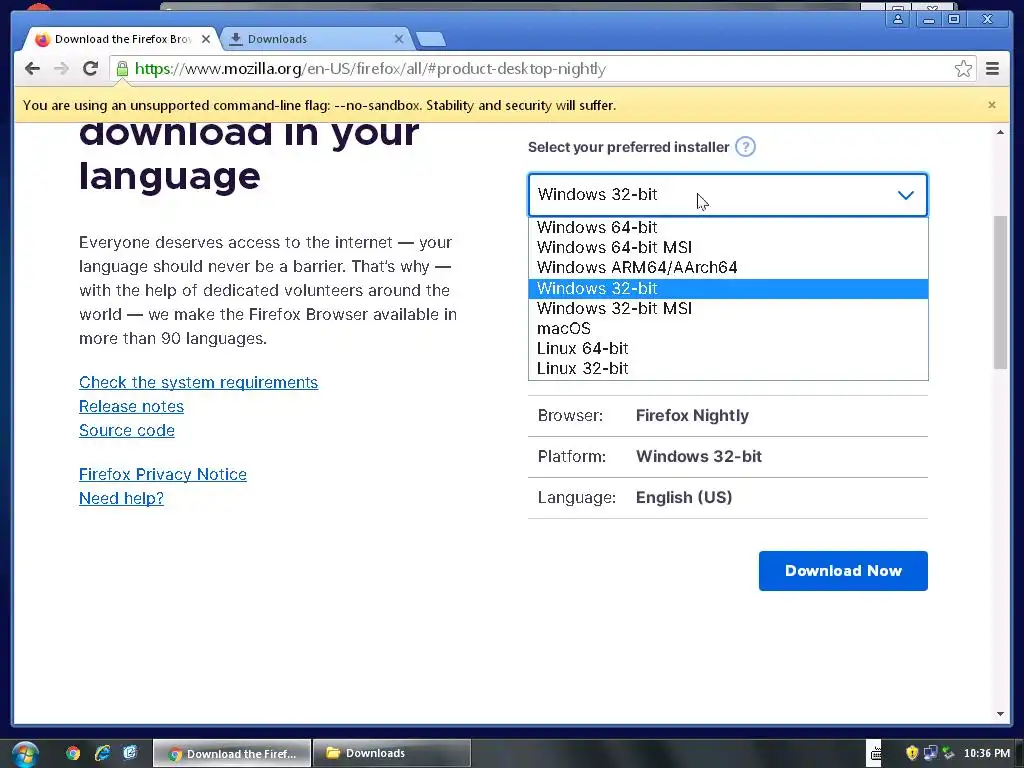Switch to Download the Firef... taskbar button
Image resolution: width=1024 pixels, height=768 pixels.
232,754
